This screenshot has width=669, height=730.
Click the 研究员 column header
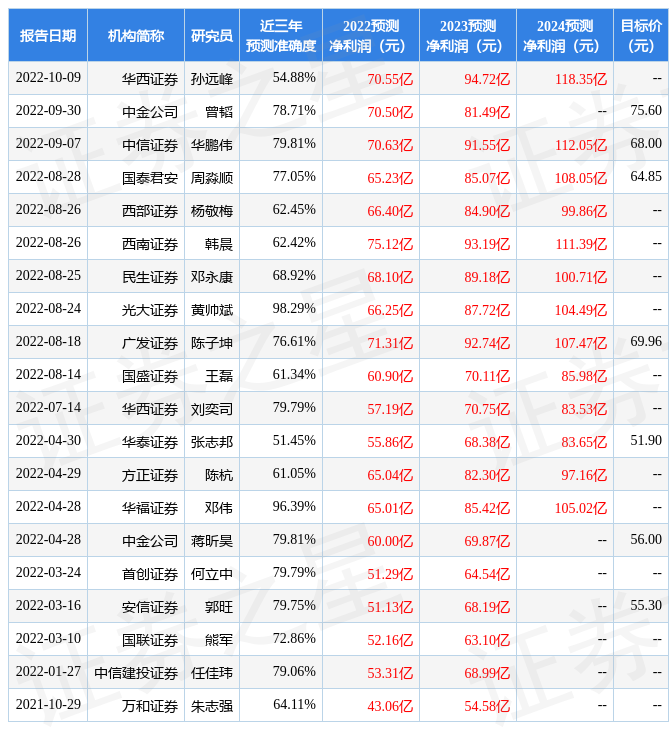pyautogui.click(x=212, y=35)
